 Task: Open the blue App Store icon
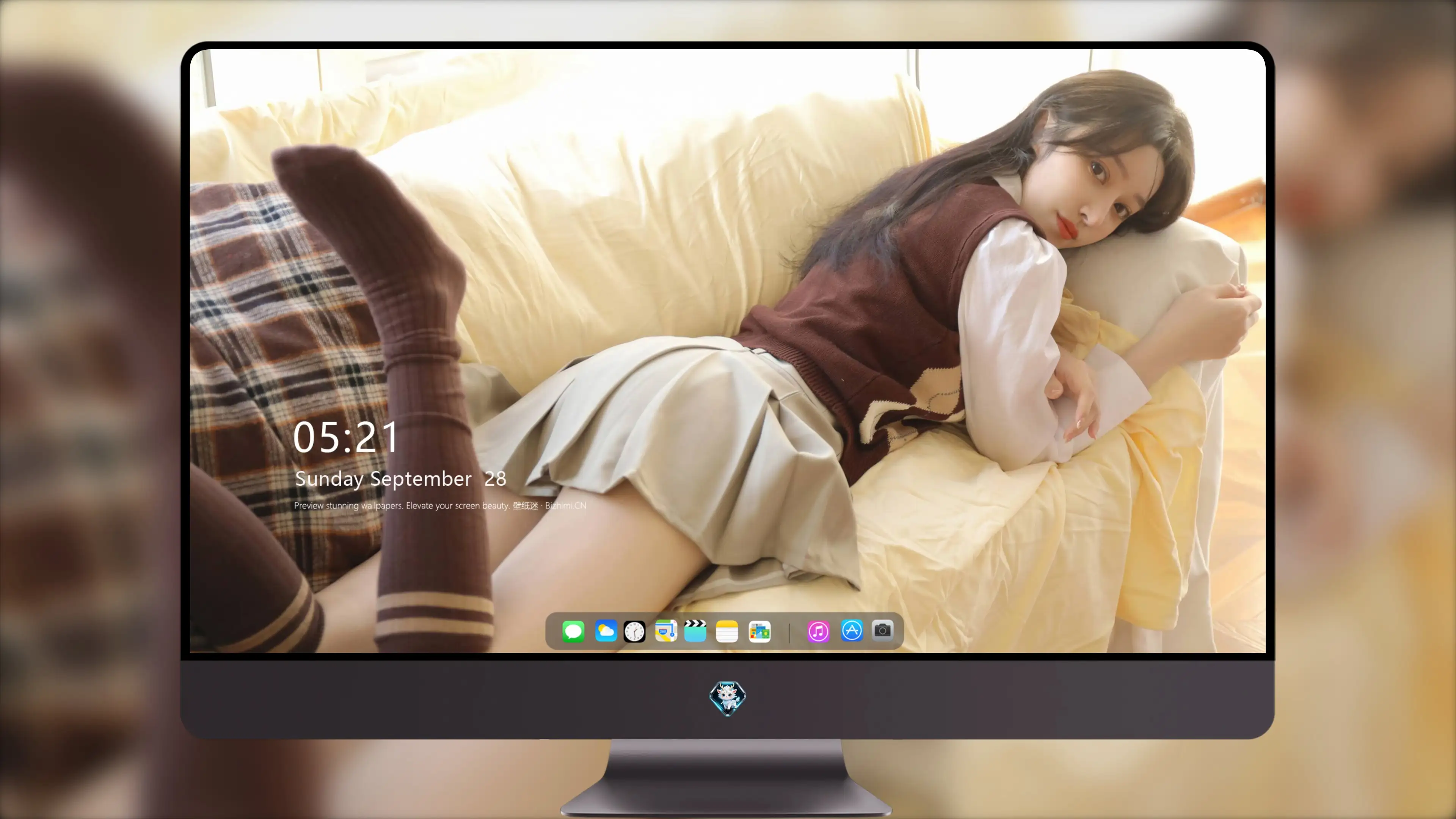point(852,630)
